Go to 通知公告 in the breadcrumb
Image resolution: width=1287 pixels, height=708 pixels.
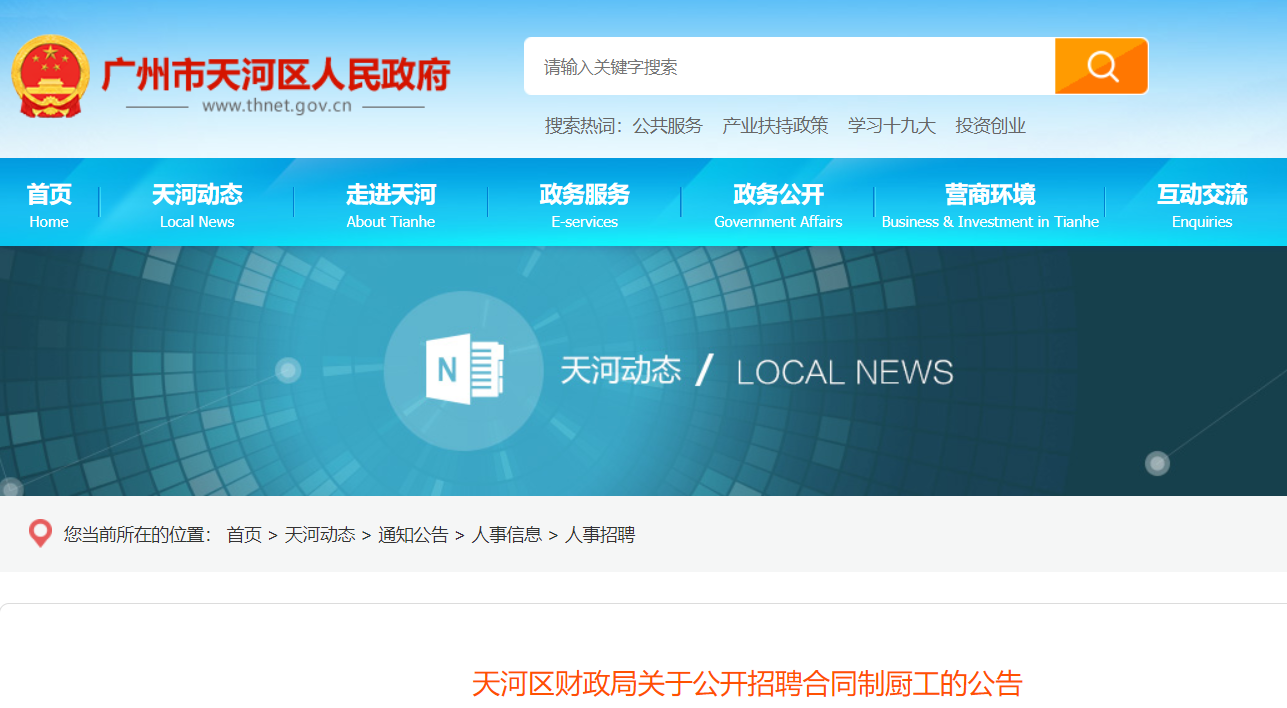[413, 535]
